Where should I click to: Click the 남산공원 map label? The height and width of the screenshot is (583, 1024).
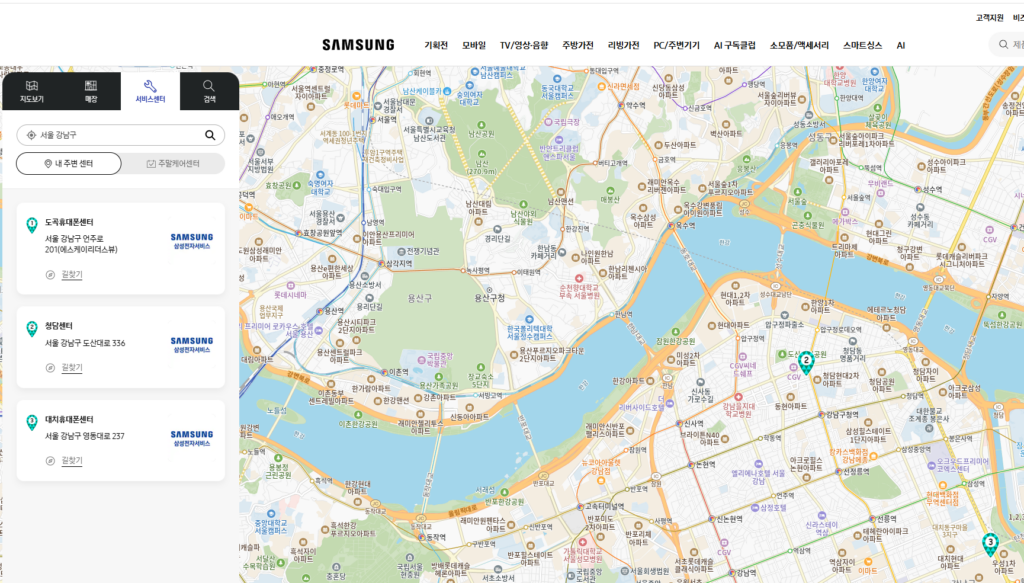(x=479, y=134)
